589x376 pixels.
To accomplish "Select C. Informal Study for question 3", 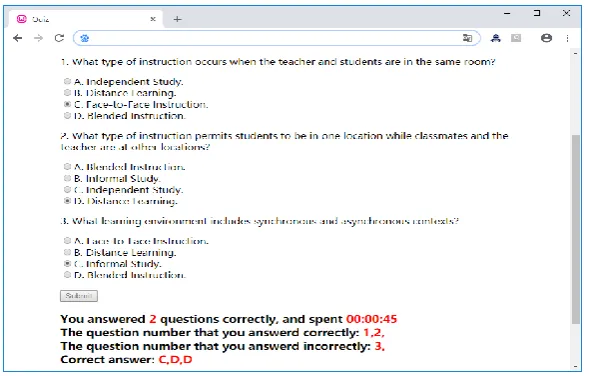I will 67,263.
